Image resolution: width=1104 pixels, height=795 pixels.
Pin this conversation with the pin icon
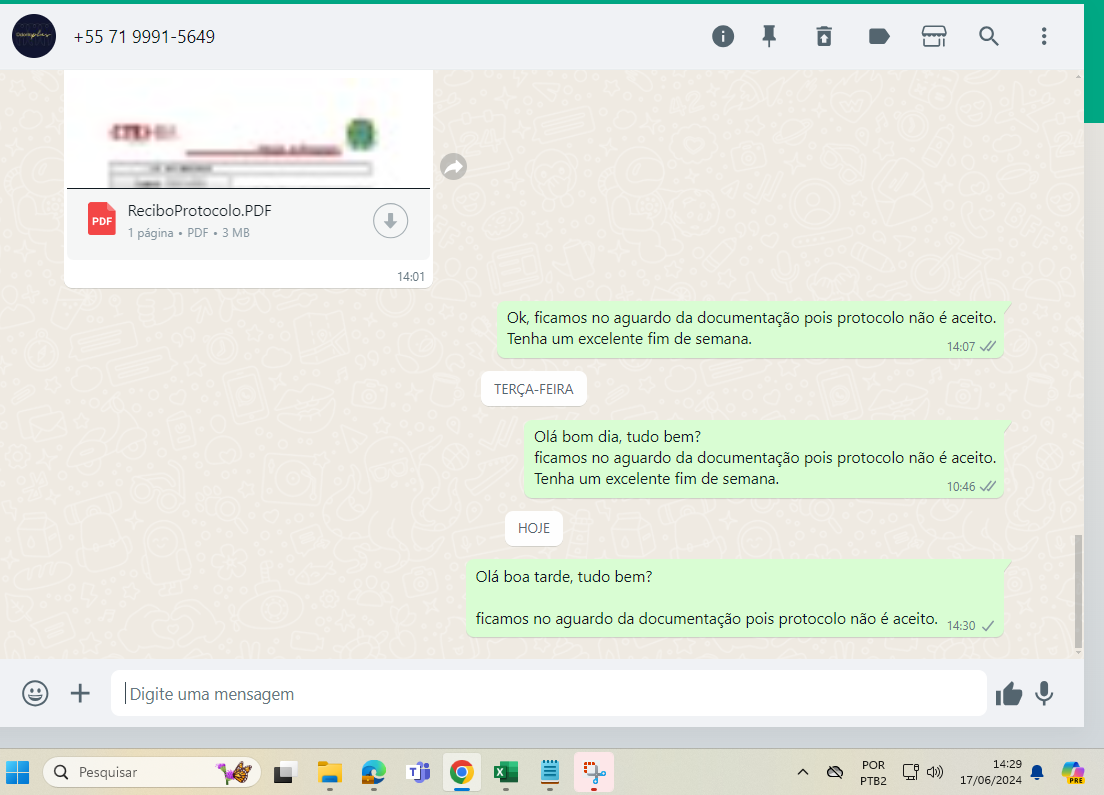(x=769, y=37)
